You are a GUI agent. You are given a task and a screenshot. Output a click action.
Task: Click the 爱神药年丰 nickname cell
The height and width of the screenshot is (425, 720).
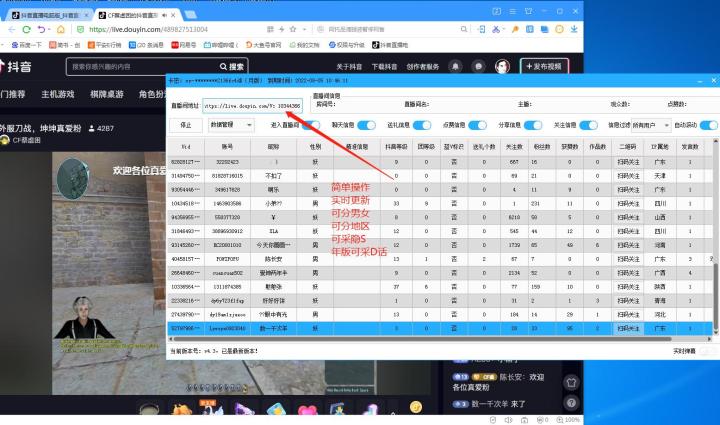click(x=273, y=273)
